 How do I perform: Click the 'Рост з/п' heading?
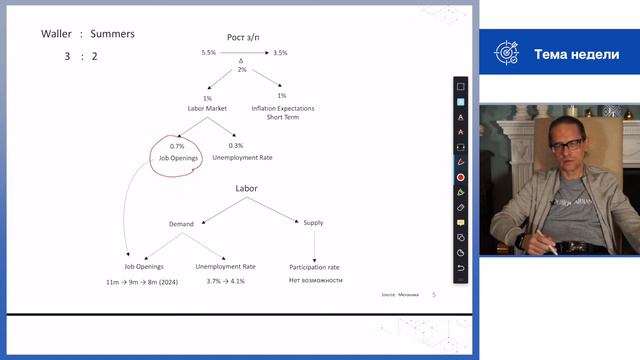pyautogui.click(x=243, y=37)
